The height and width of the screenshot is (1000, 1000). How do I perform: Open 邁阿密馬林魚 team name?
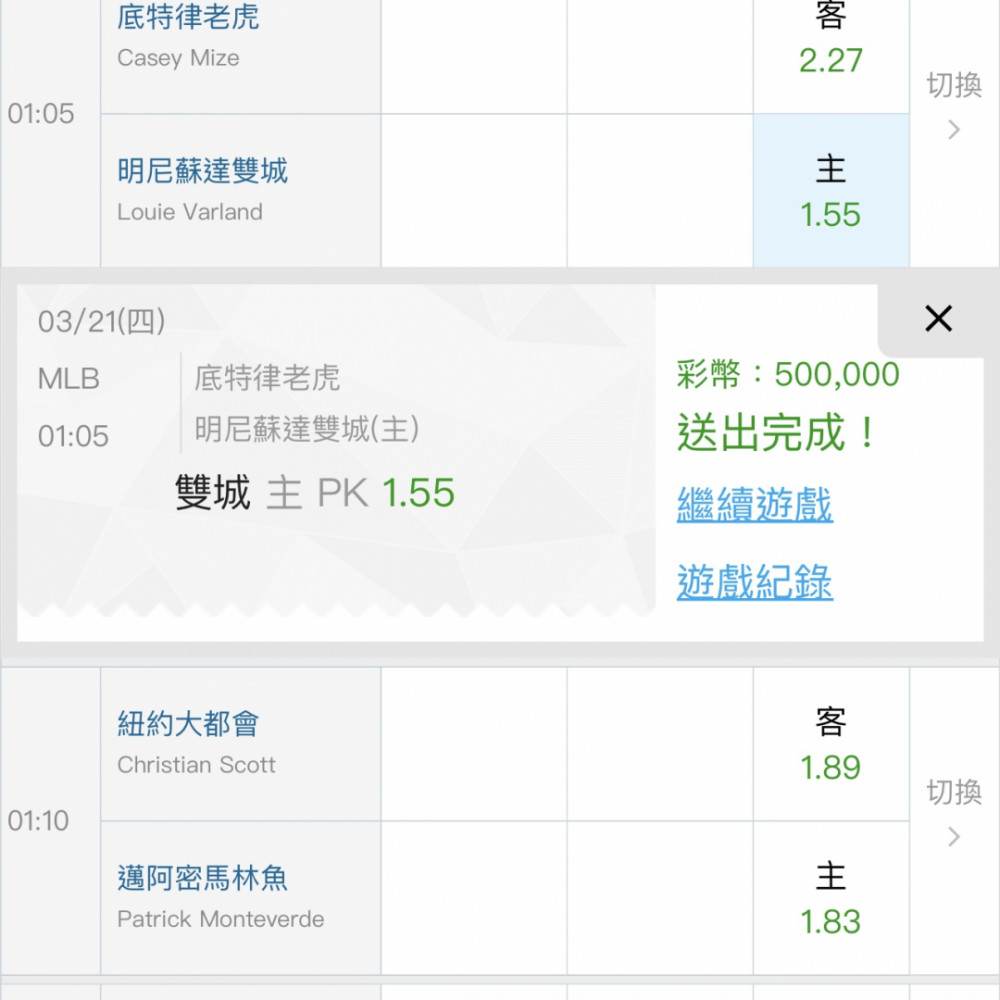[x=202, y=878]
